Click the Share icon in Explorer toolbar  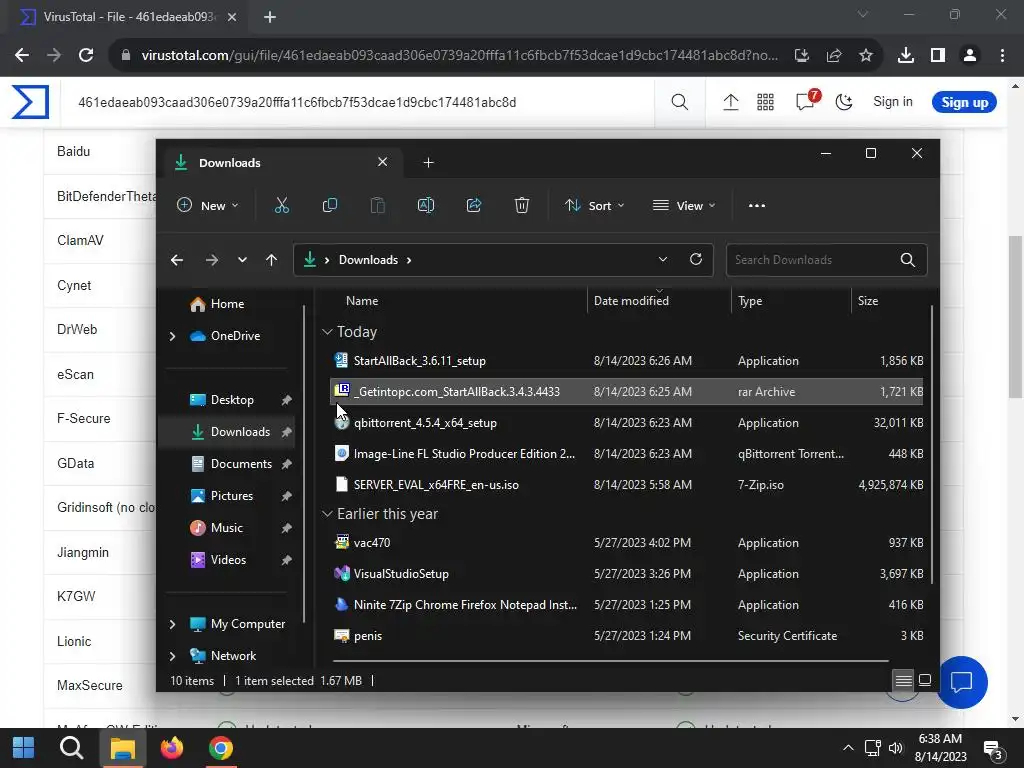[x=474, y=206]
